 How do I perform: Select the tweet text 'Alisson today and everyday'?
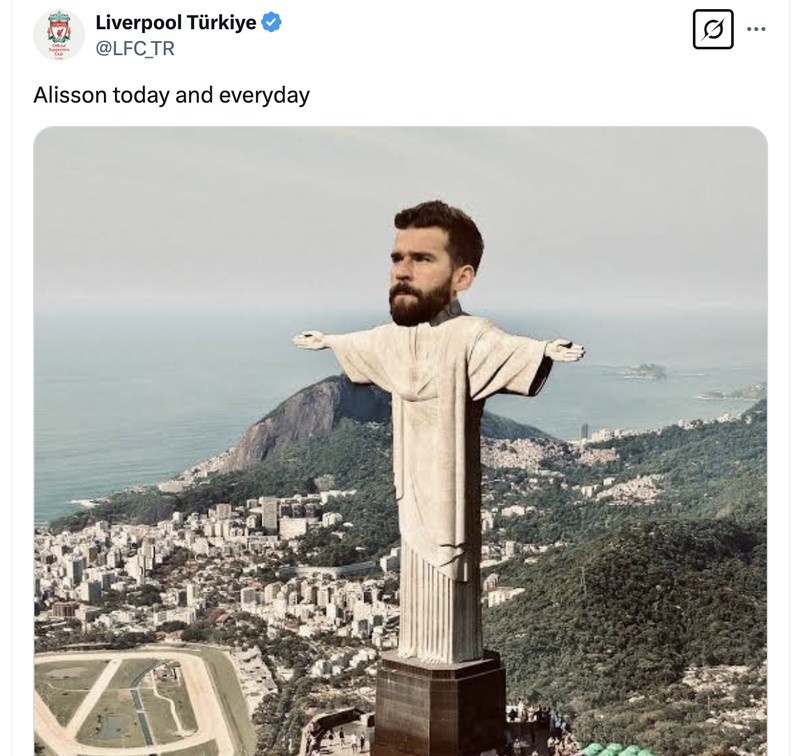[x=168, y=94]
